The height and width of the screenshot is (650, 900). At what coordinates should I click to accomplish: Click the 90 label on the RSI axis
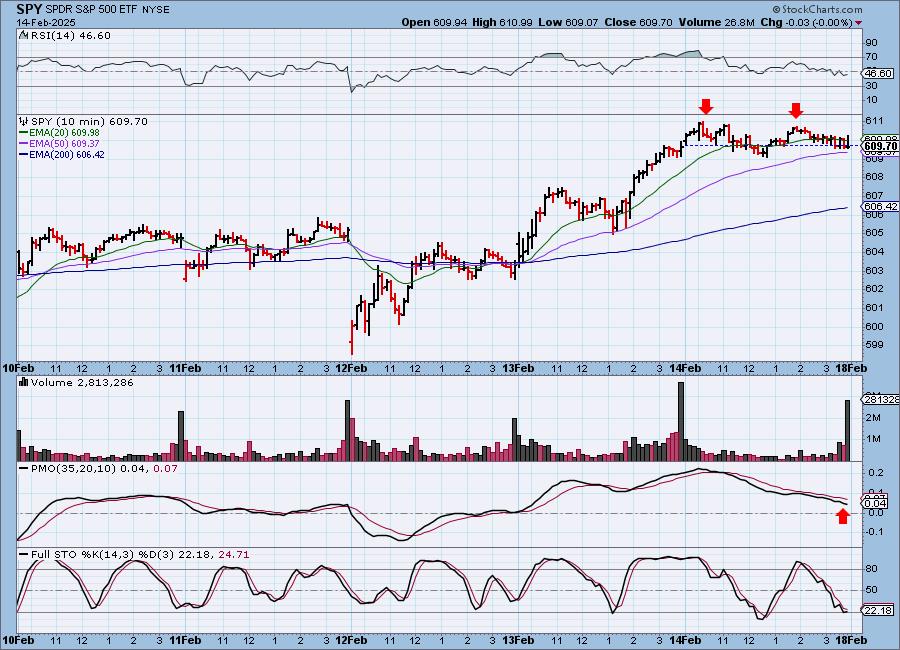871,42
